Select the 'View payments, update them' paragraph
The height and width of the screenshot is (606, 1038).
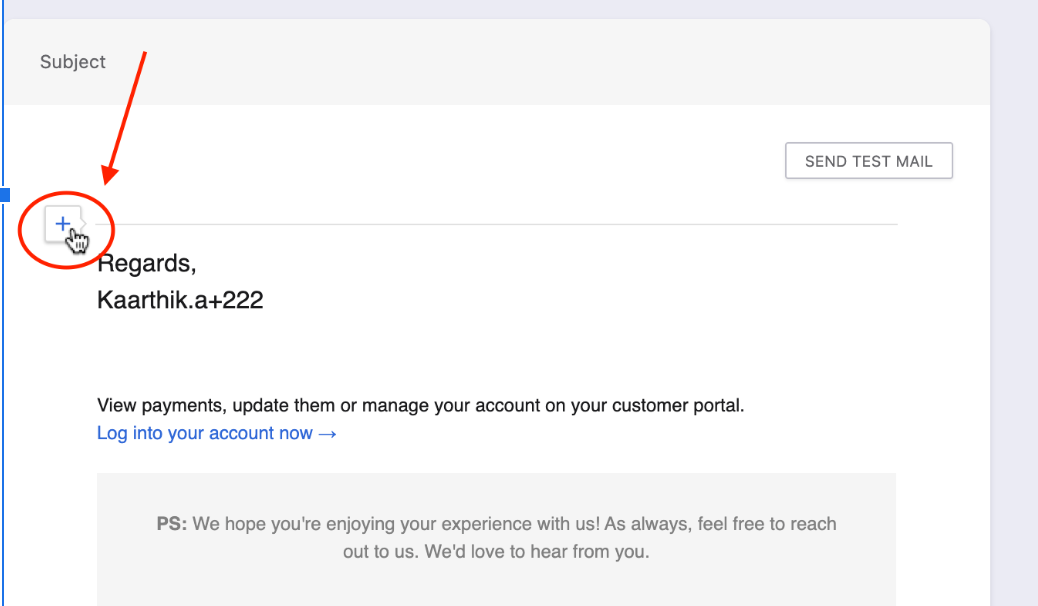click(x=420, y=406)
